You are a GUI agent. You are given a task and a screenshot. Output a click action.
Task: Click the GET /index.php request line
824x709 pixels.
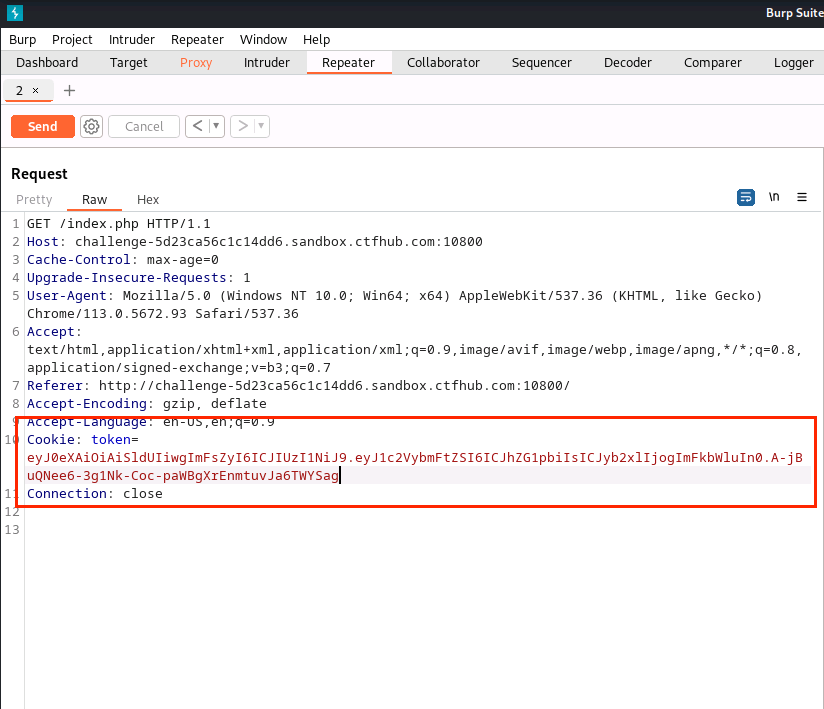[119, 224]
